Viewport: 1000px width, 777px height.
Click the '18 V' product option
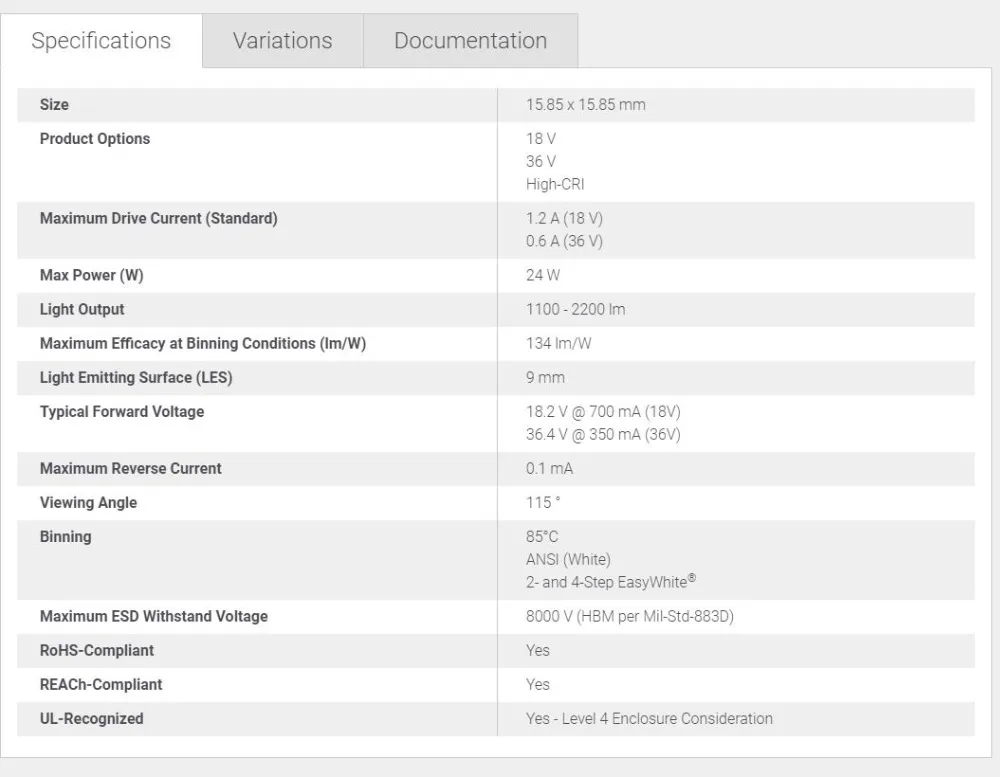541,139
